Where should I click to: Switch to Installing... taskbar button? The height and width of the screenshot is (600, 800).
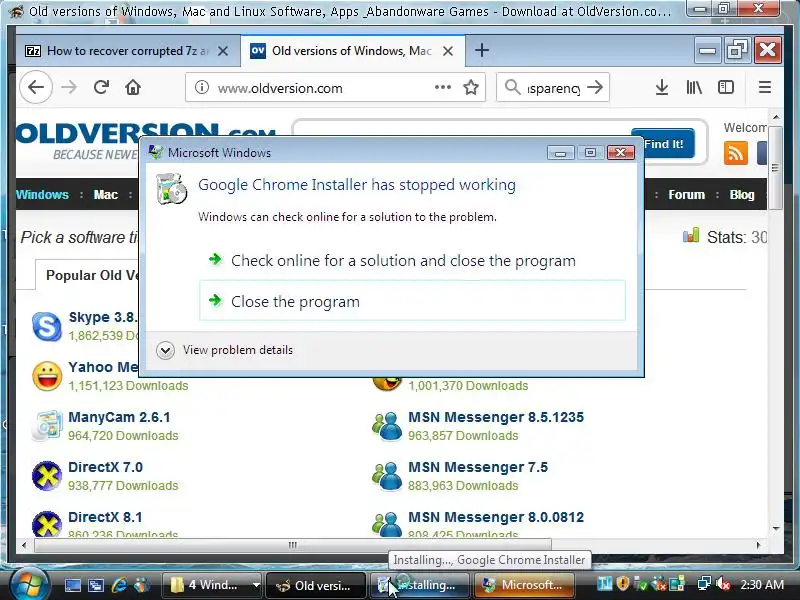click(x=419, y=585)
